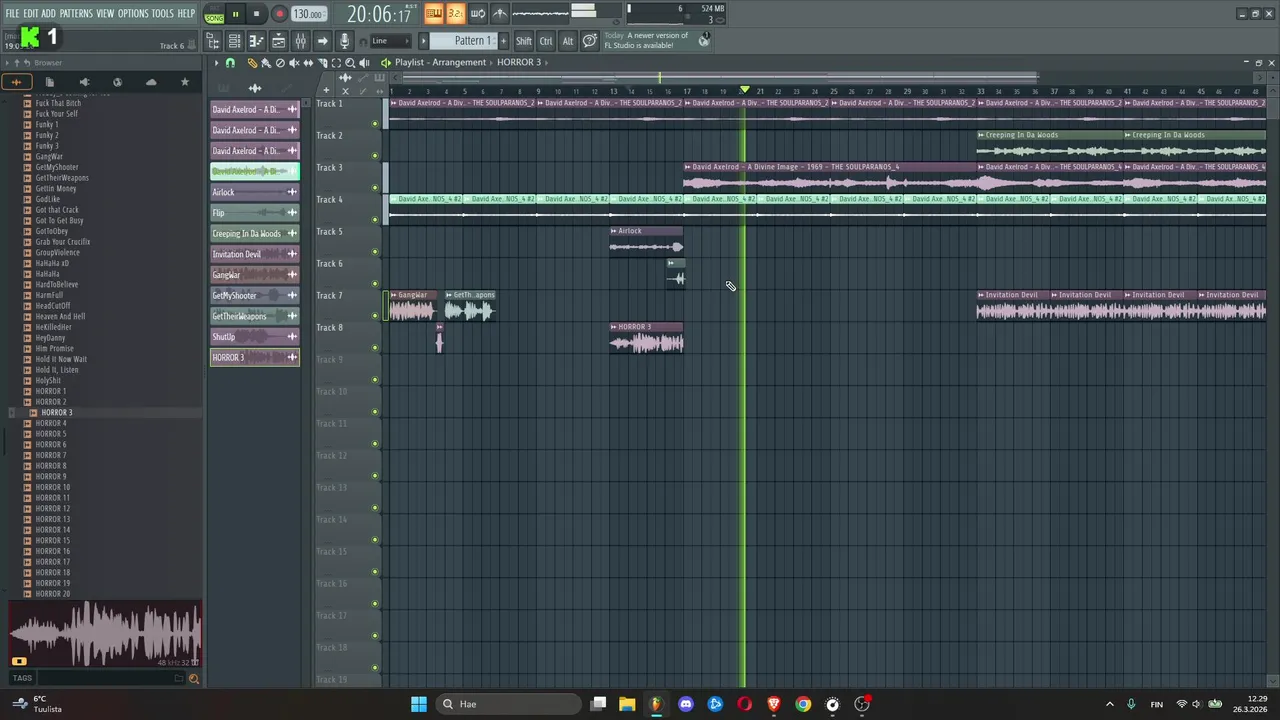Open browser globe online tab icon
This screenshot has height=720, width=1280.
[x=117, y=82]
